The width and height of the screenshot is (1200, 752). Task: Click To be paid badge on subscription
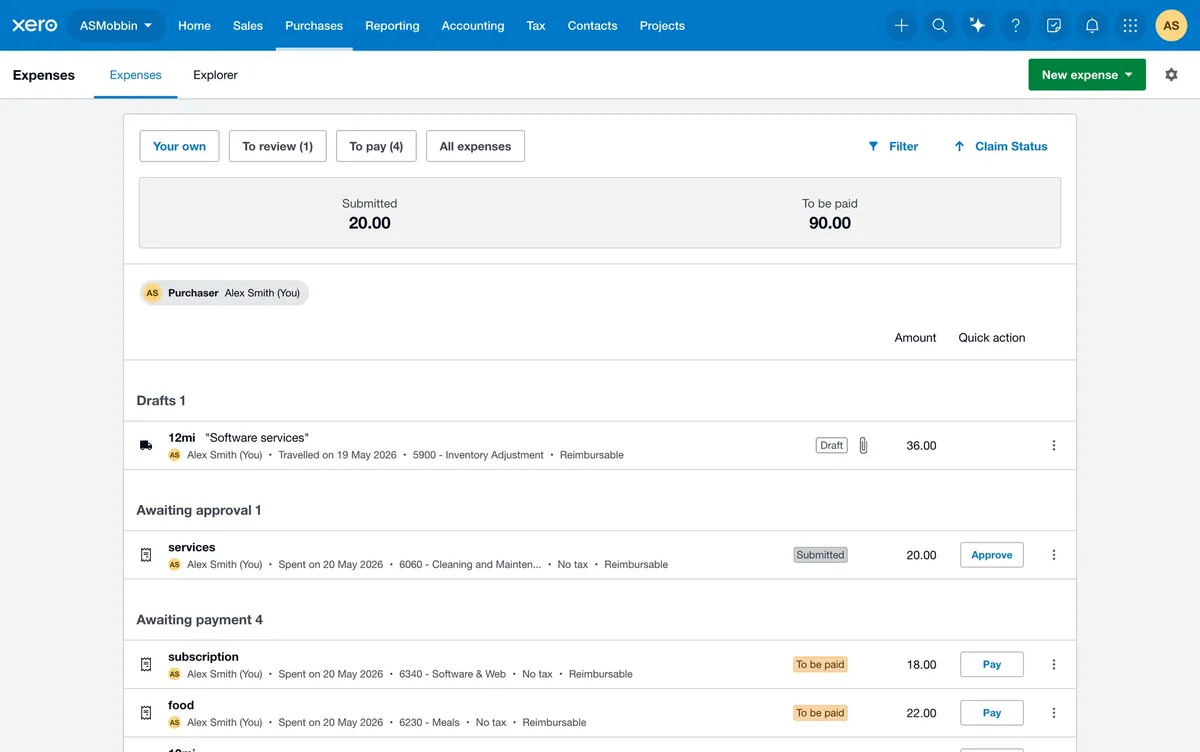(x=820, y=665)
